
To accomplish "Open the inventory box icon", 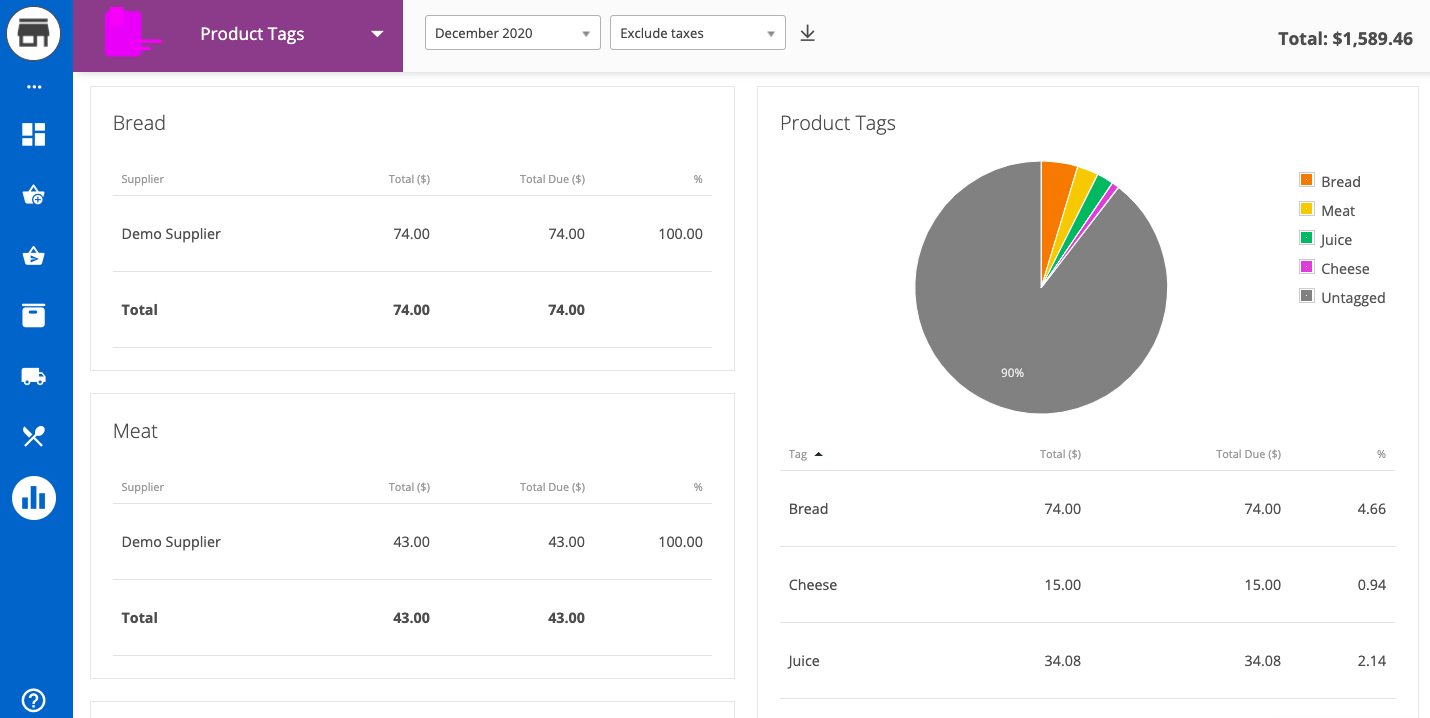I will pos(34,316).
